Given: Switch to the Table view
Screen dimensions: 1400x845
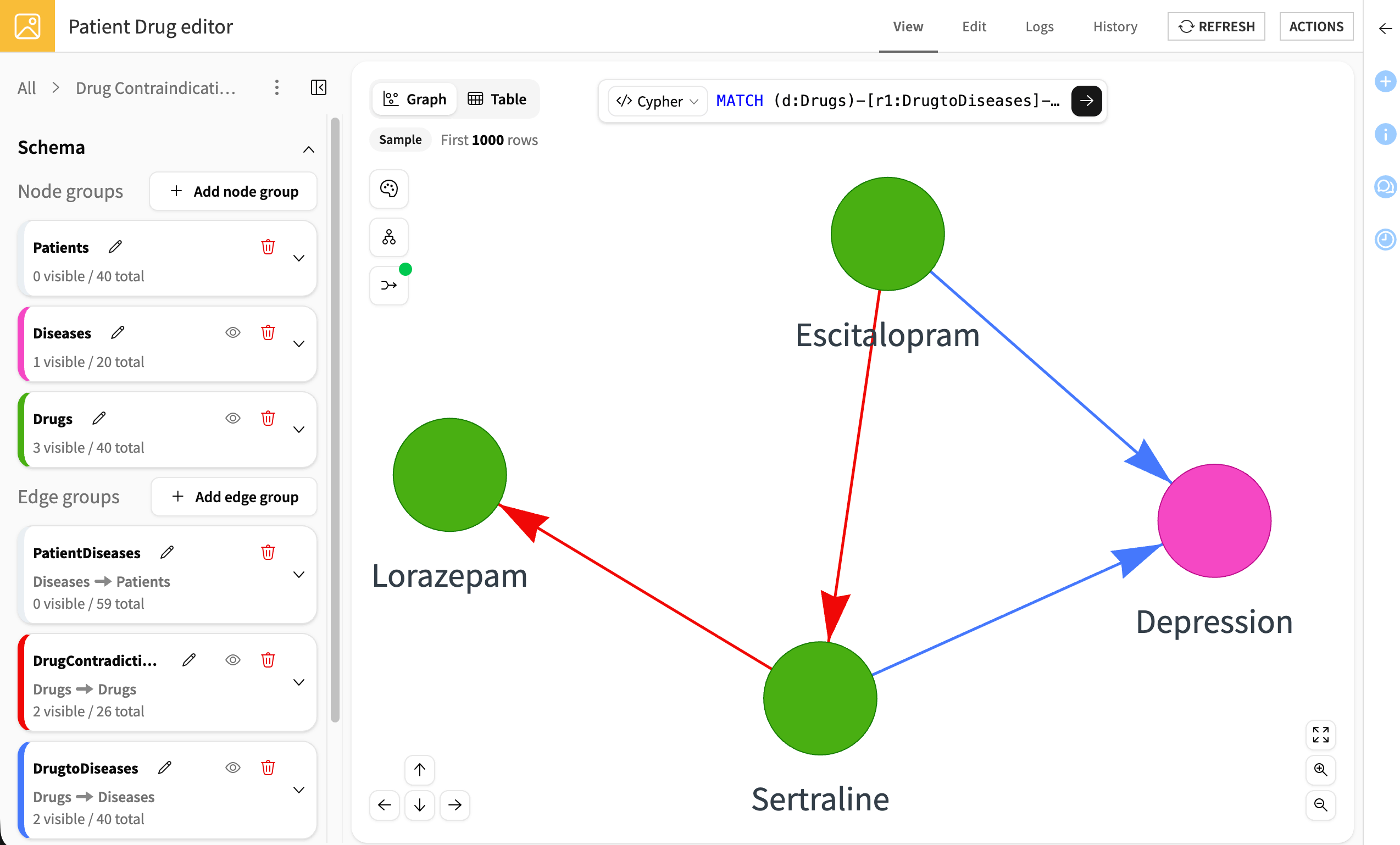Looking at the screenshot, I should click(x=498, y=99).
